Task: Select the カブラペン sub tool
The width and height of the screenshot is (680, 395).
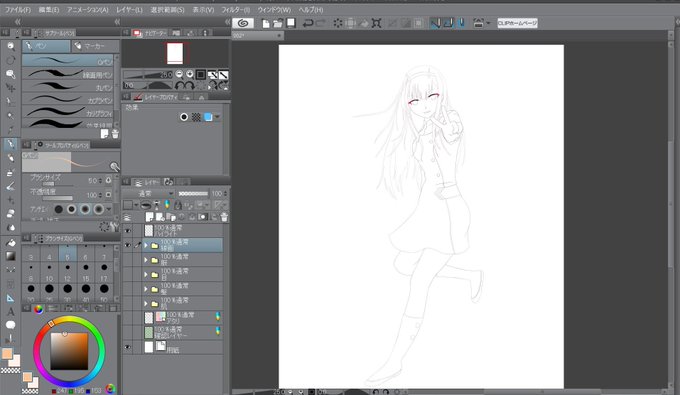Action: (x=68, y=99)
